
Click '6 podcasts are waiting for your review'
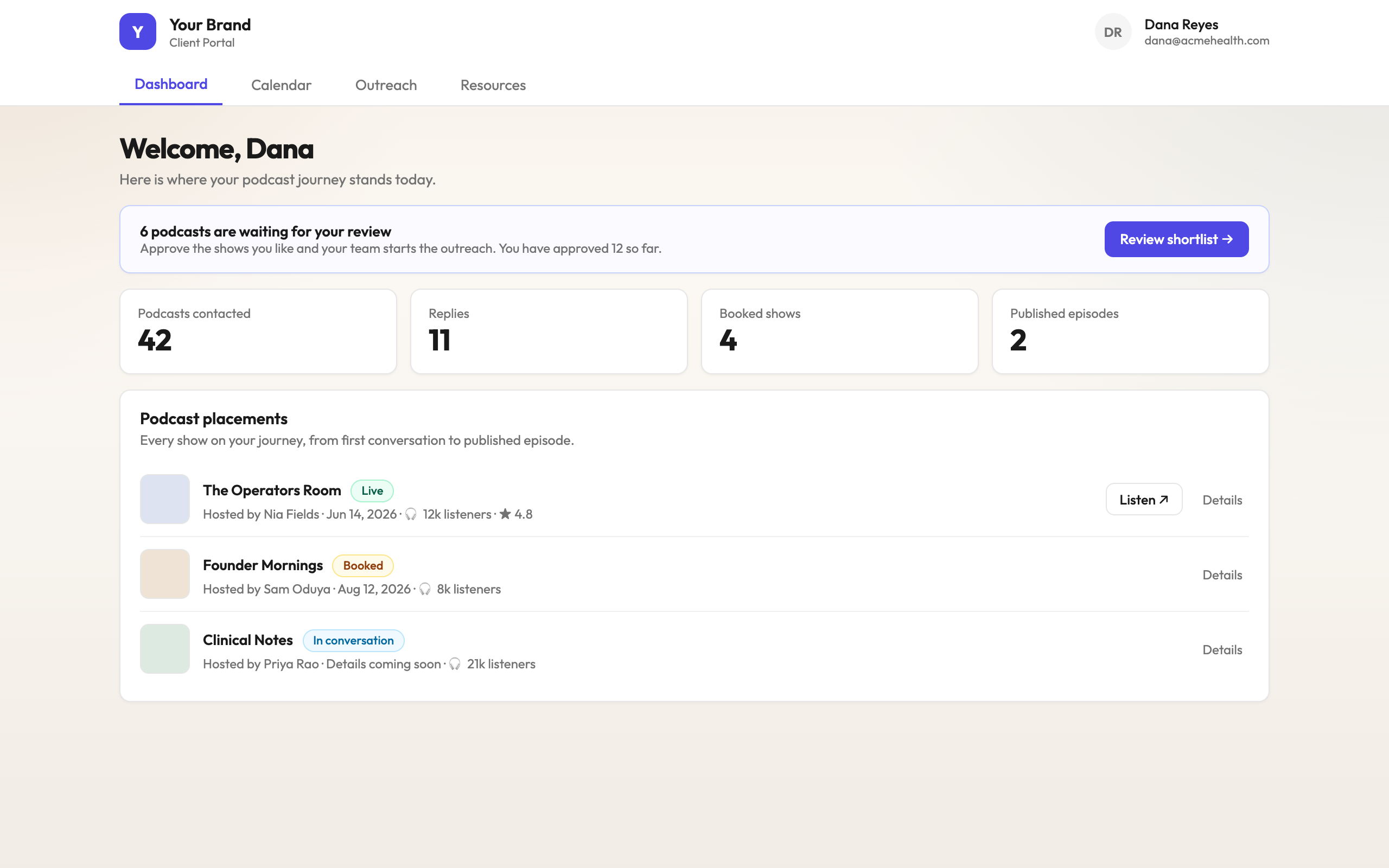[x=266, y=232]
